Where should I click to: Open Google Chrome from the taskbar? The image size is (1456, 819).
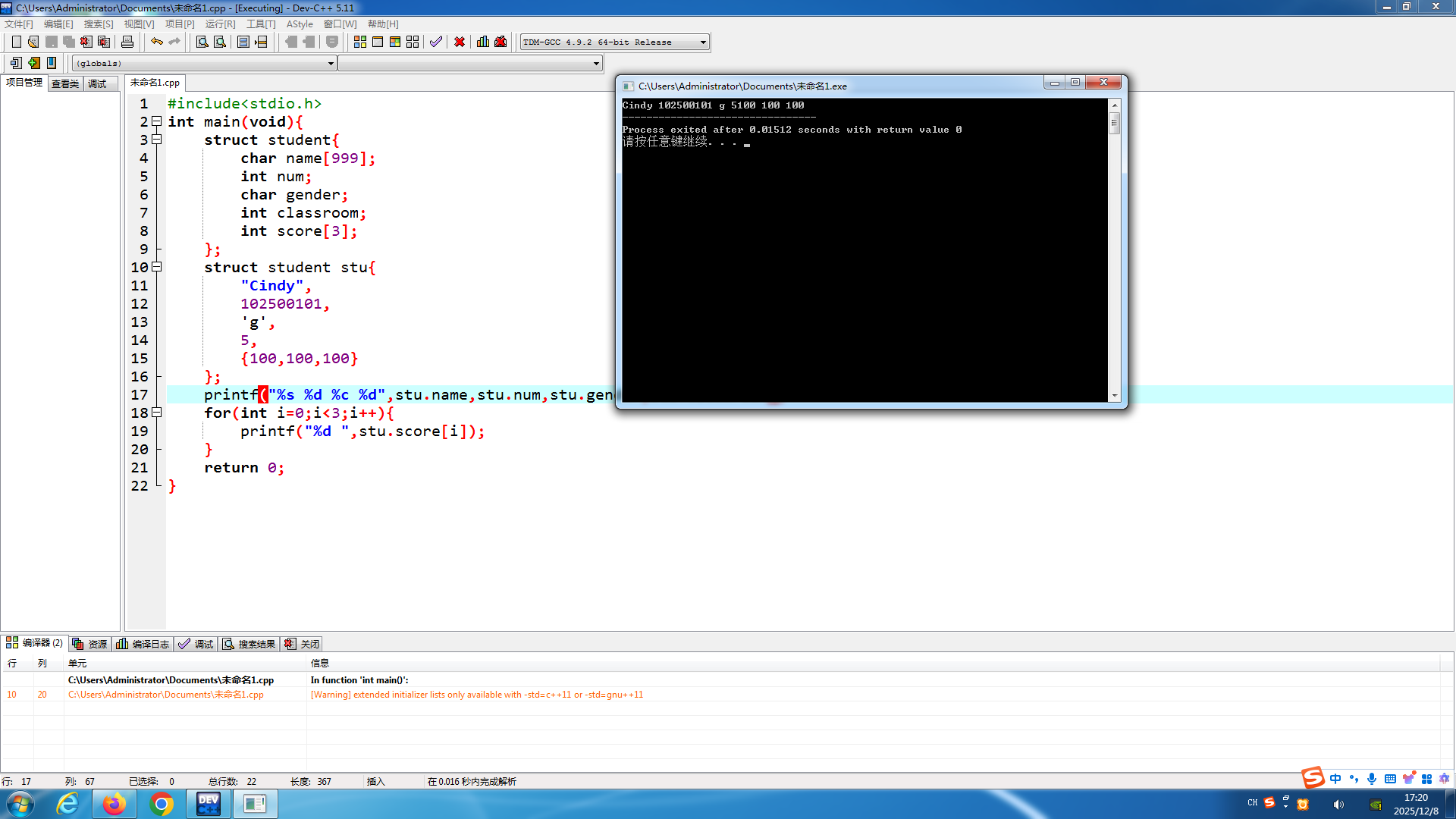click(x=161, y=804)
